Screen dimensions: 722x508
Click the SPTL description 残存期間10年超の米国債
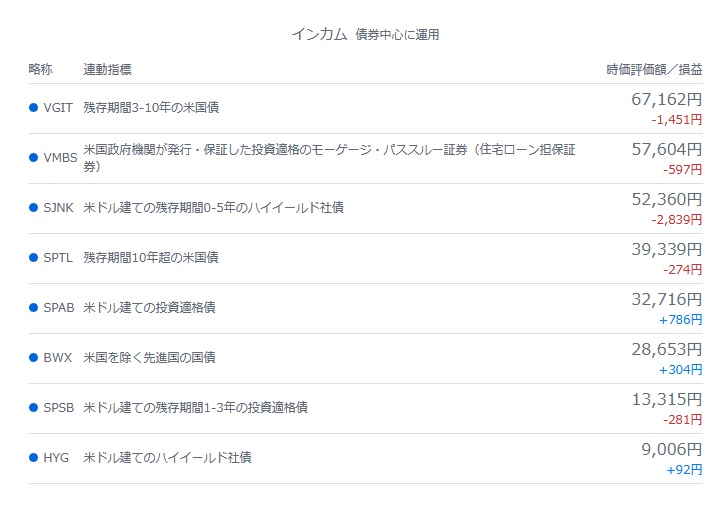151,257
